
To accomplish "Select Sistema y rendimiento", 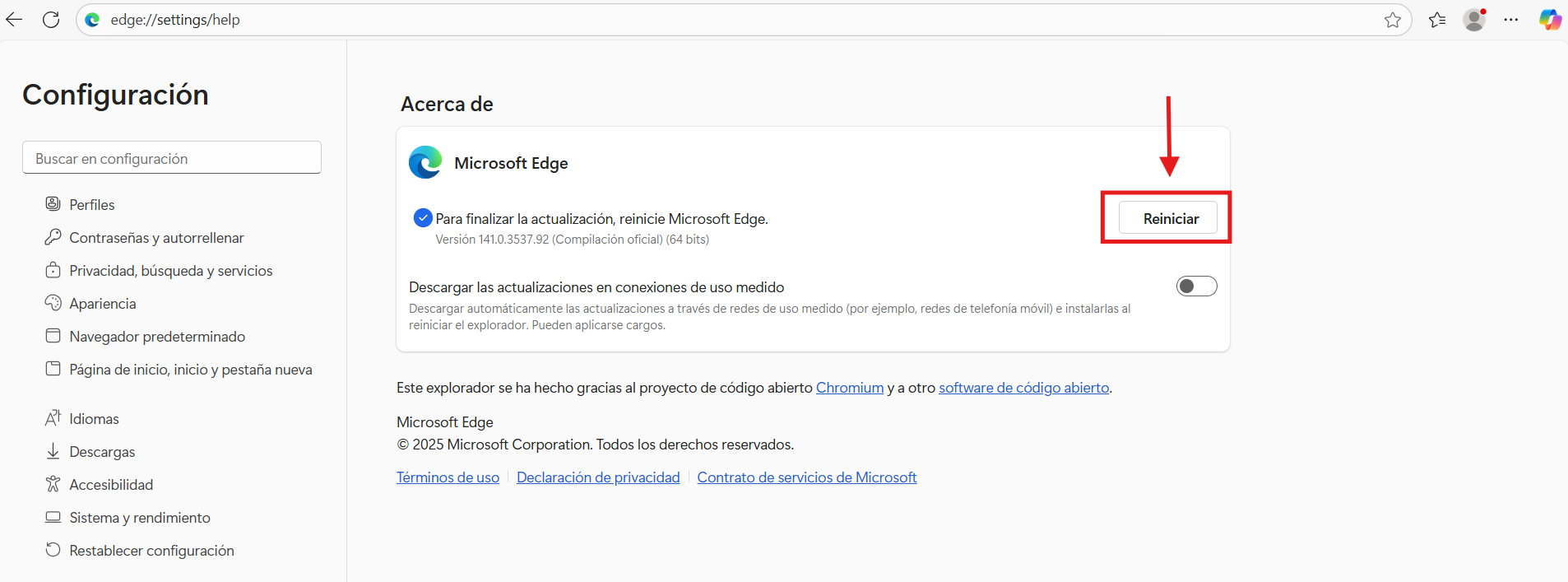I will (x=139, y=518).
